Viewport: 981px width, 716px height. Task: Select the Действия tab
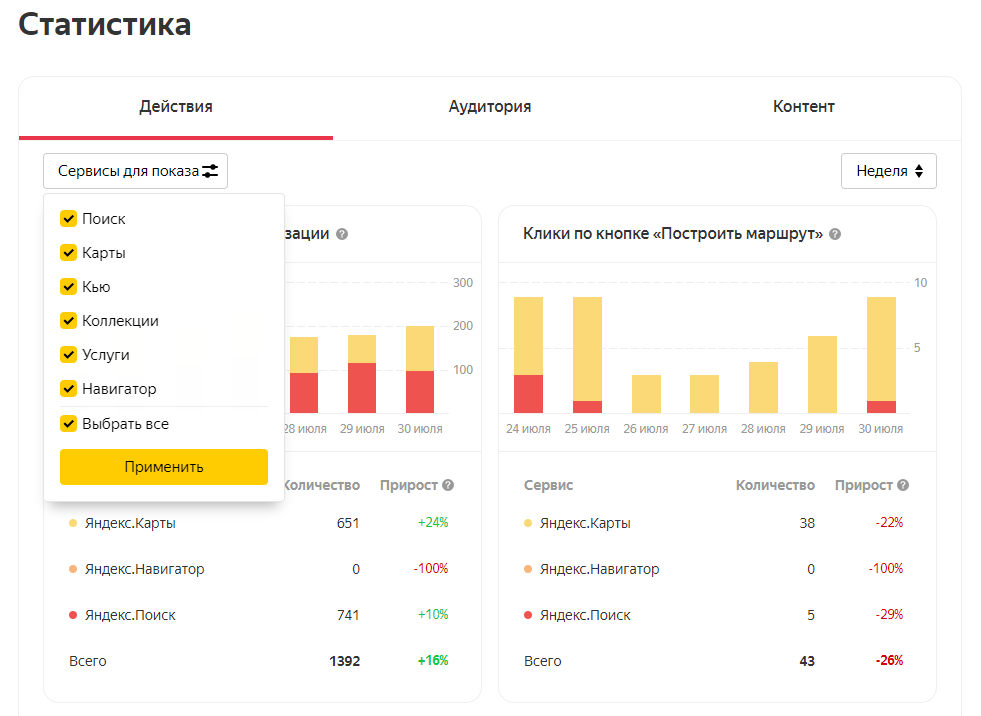176,107
